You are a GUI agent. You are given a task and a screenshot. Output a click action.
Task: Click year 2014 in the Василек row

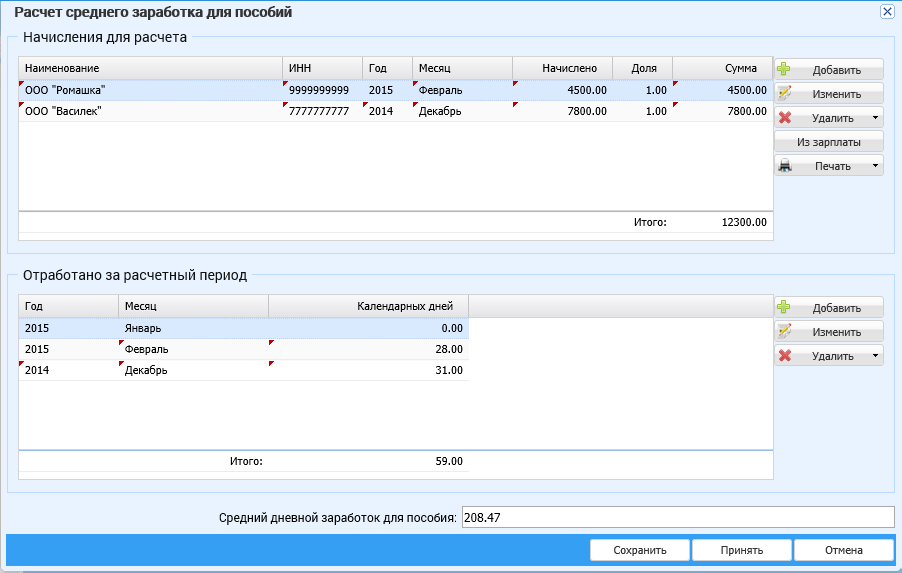(387, 111)
